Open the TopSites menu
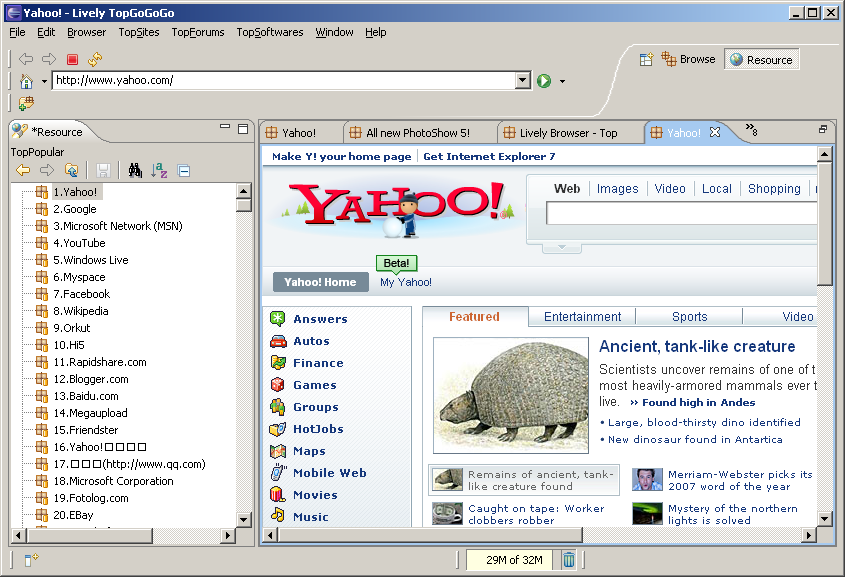Viewport: 845px width, 577px height. point(139,32)
